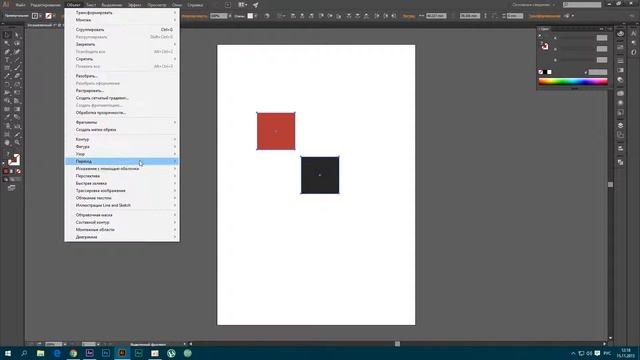Viewport: 640px width, 360px height.
Task: Select the Gradient tool
Action: tap(17, 109)
